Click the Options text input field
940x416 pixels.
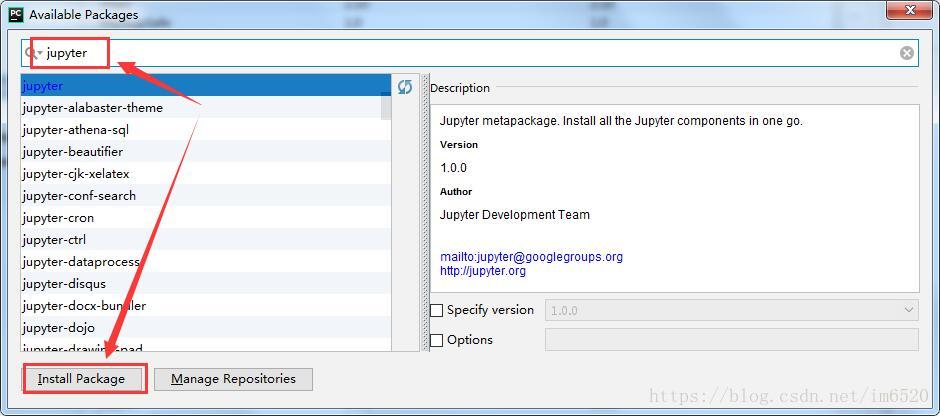click(x=731, y=339)
